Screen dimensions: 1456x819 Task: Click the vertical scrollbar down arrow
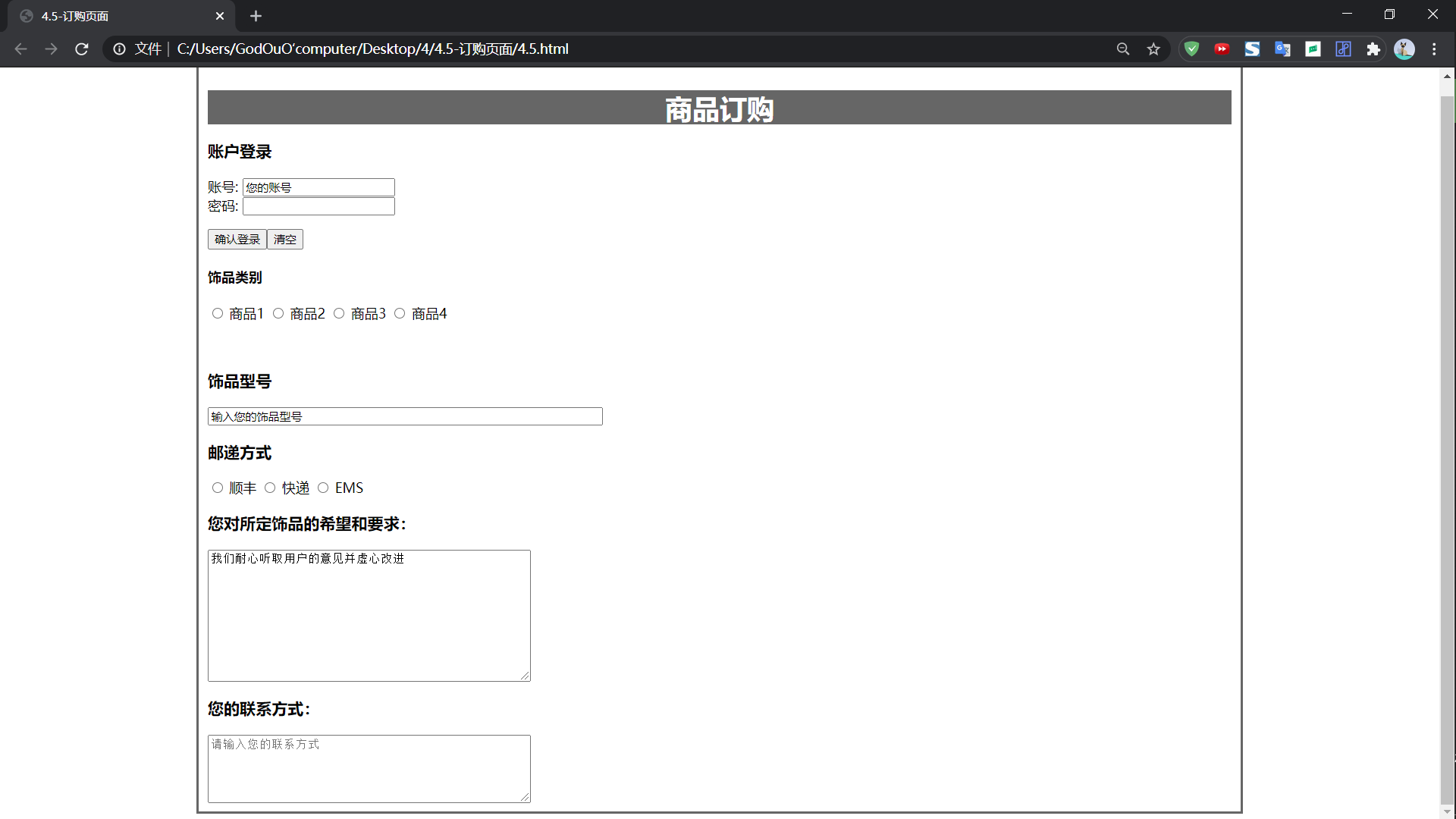click(x=1447, y=811)
